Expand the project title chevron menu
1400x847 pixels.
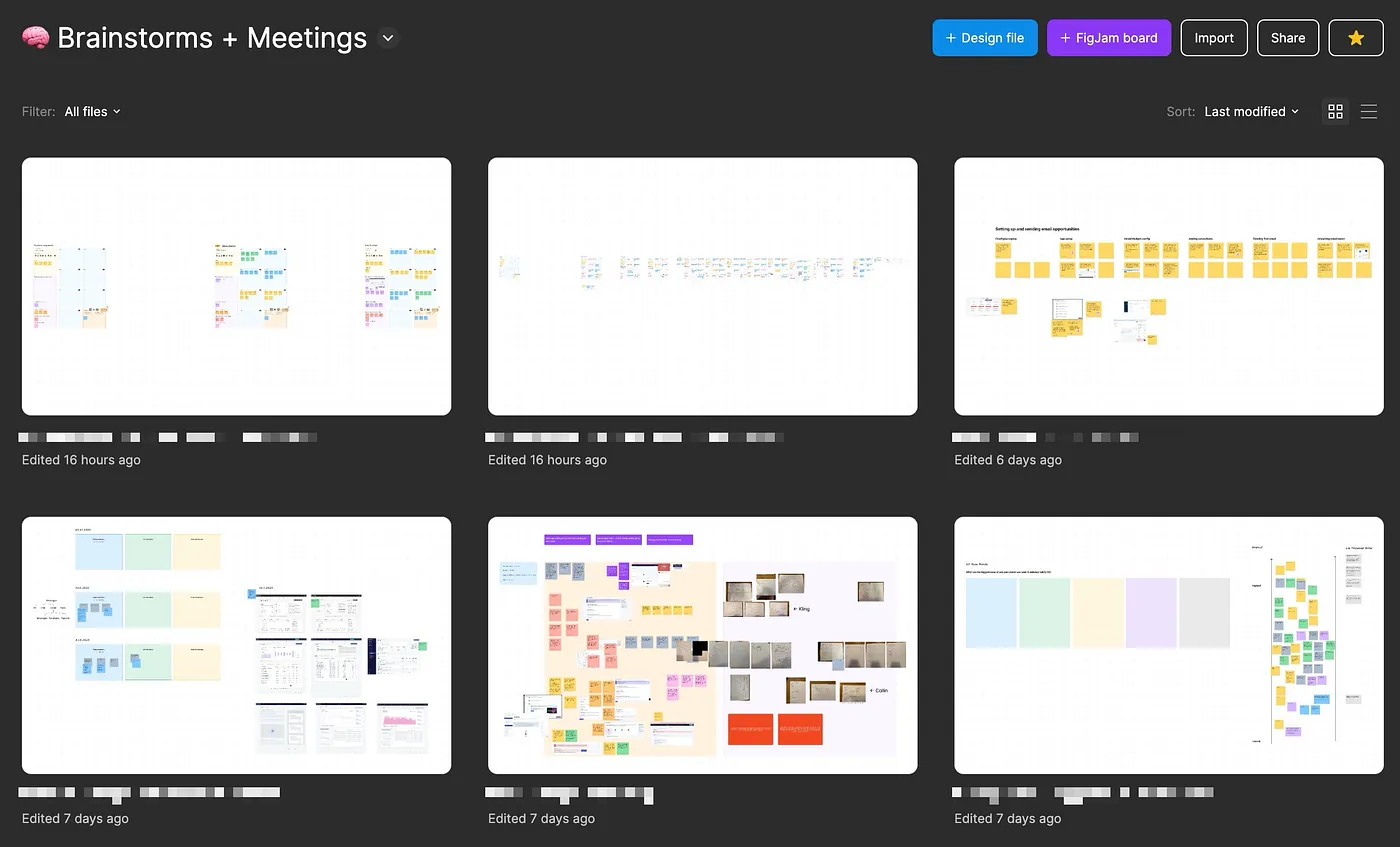tap(389, 39)
